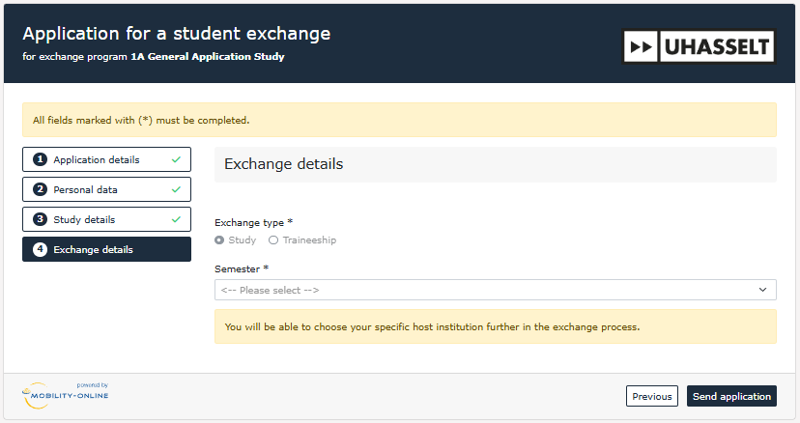Select the Study exchange type radio button
The width and height of the screenshot is (800, 423).
pyautogui.click(x=220, y=240)
